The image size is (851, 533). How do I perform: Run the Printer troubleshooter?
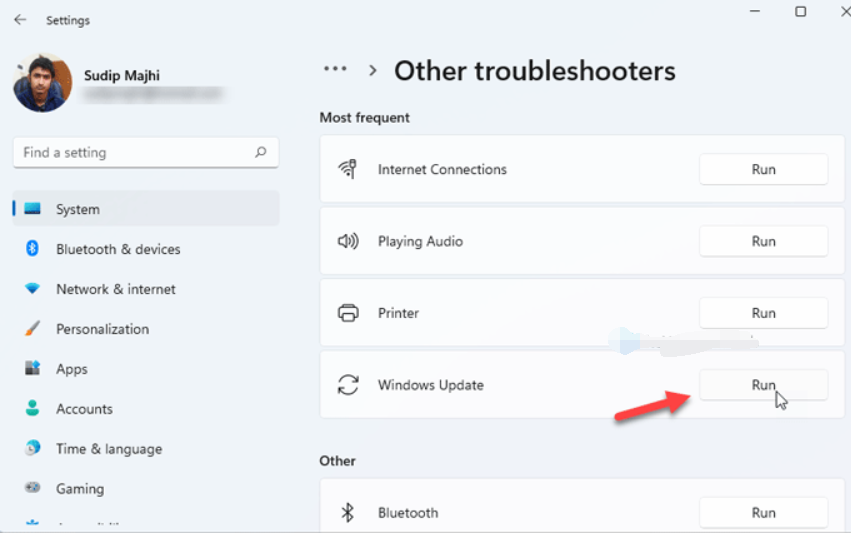coord(763,313)
